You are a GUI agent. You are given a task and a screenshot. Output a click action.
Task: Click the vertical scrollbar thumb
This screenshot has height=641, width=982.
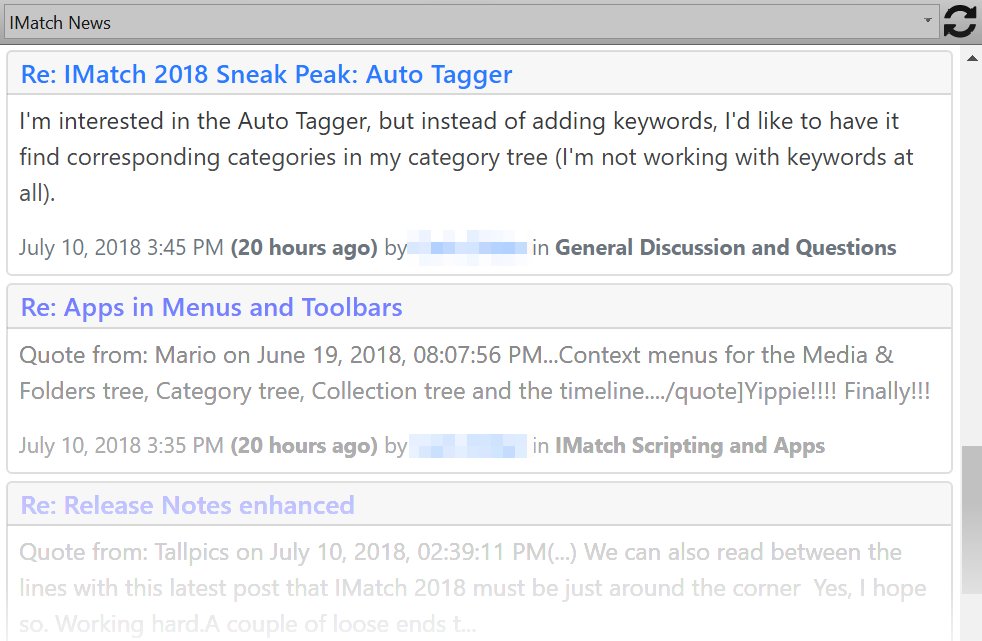pos(972,520)
